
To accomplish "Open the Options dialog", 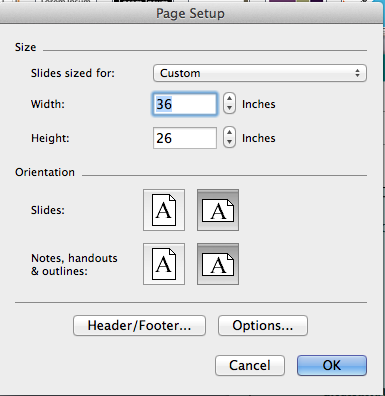I will (x=263, y=325).
